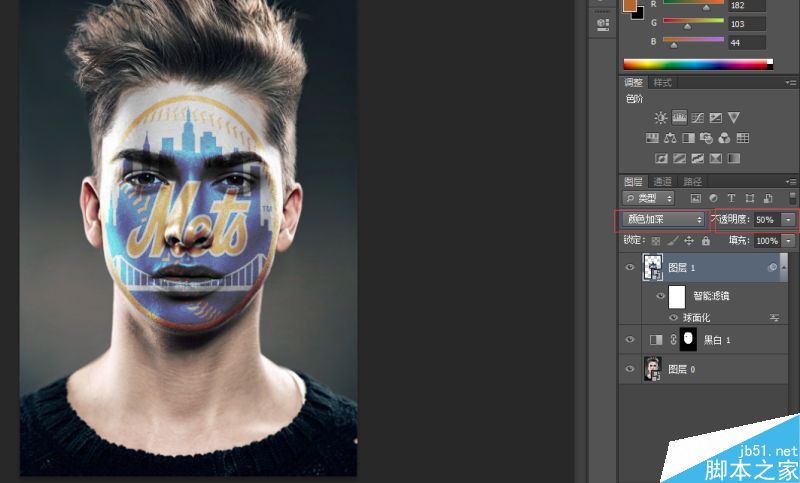Screen dimensions: 800x483
Task: Switch to the 通道 tab
Action: [x=663, y=182]
